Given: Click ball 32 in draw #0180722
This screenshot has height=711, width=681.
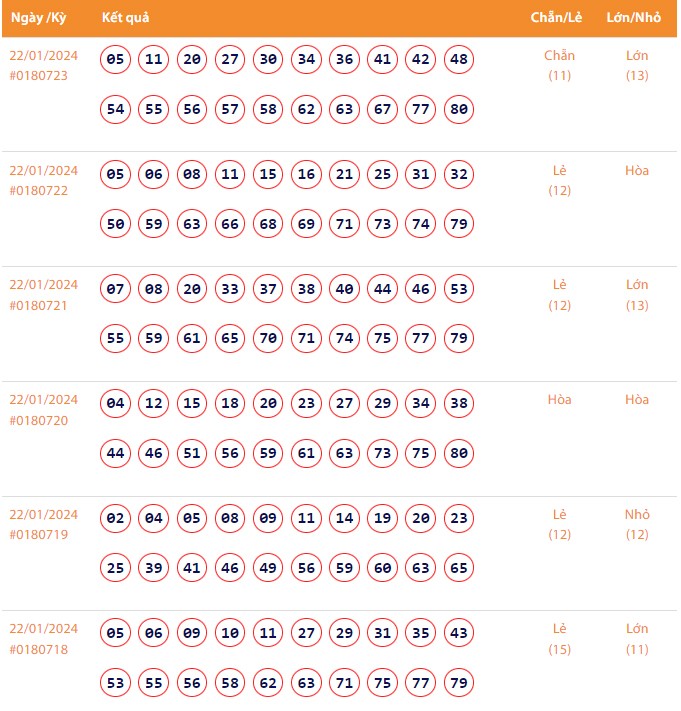Looking at the screenshot, I should click(x=459, y=174).
